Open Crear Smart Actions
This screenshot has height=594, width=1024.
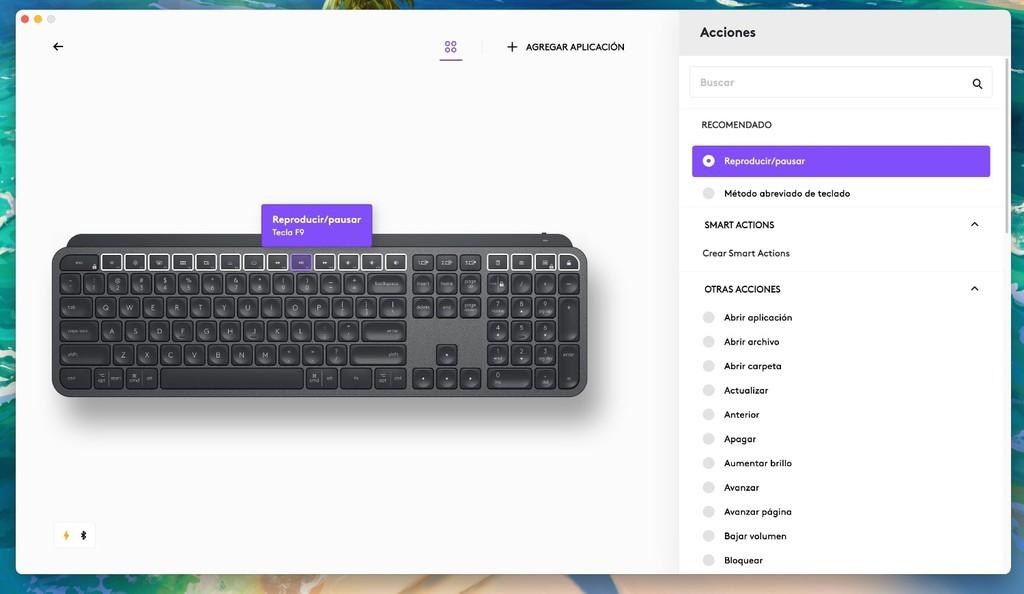746,253
